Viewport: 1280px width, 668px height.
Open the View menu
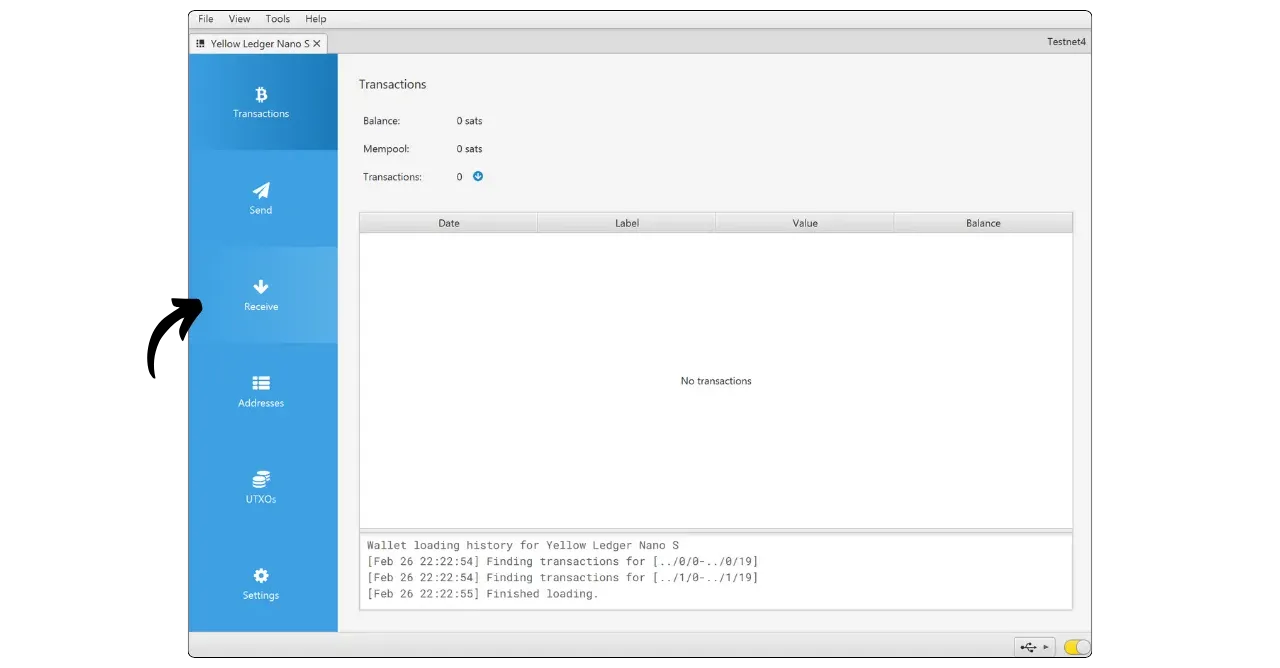(239, 19)
